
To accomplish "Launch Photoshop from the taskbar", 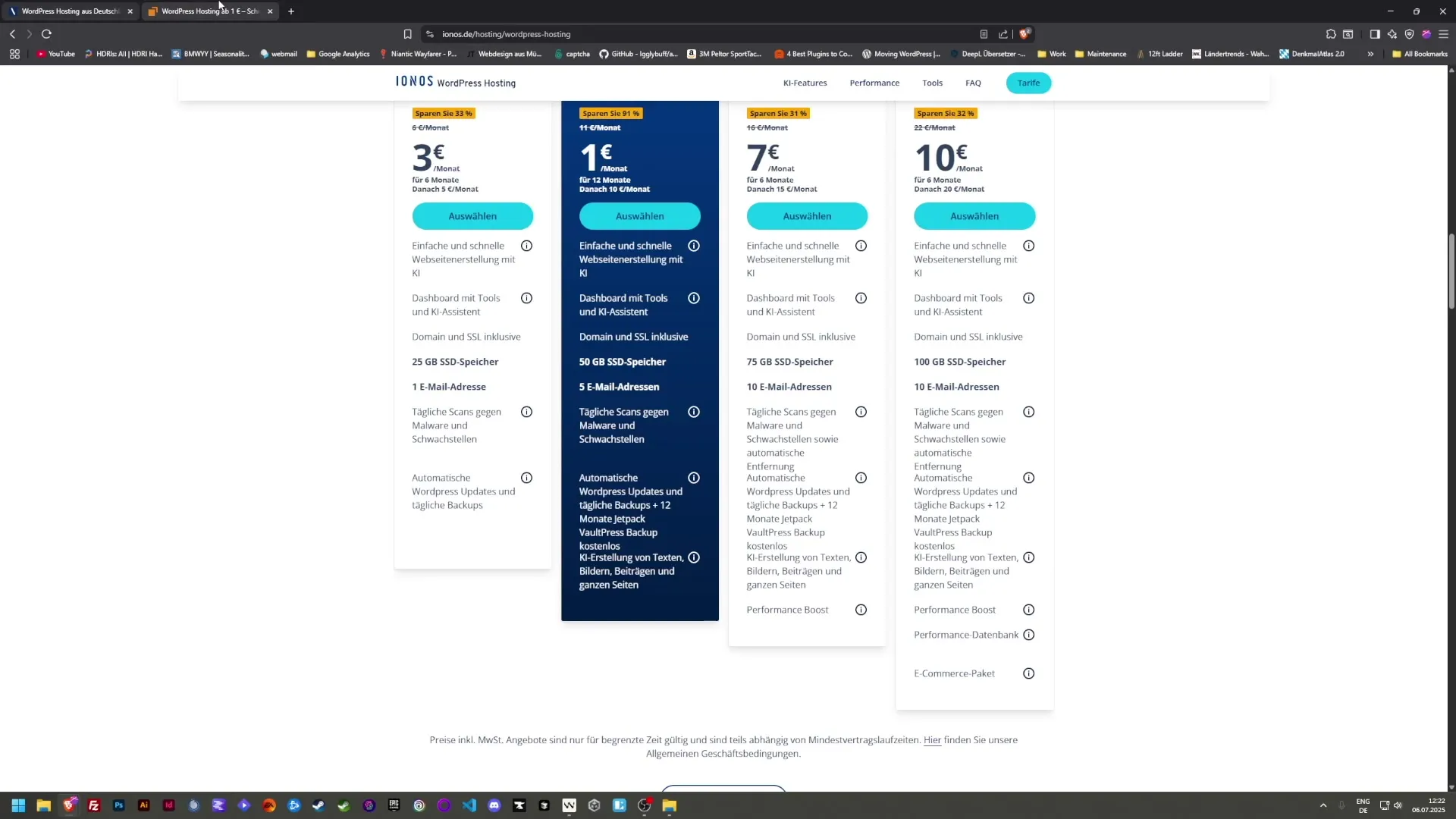I will [x=118, y=805].
